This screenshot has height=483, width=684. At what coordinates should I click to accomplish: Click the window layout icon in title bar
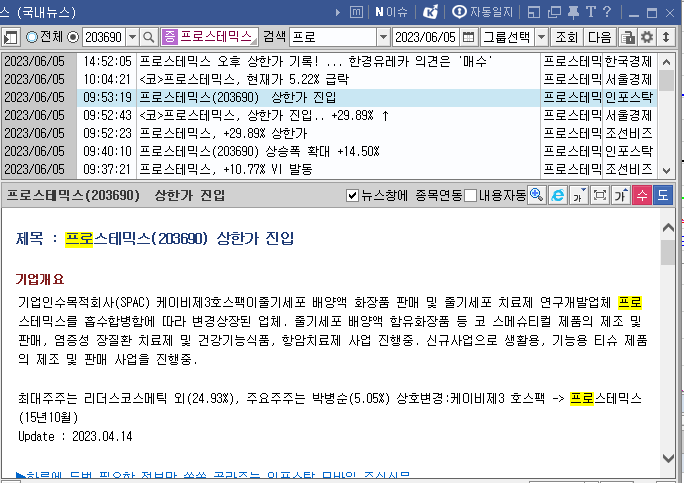click(534, 12)
